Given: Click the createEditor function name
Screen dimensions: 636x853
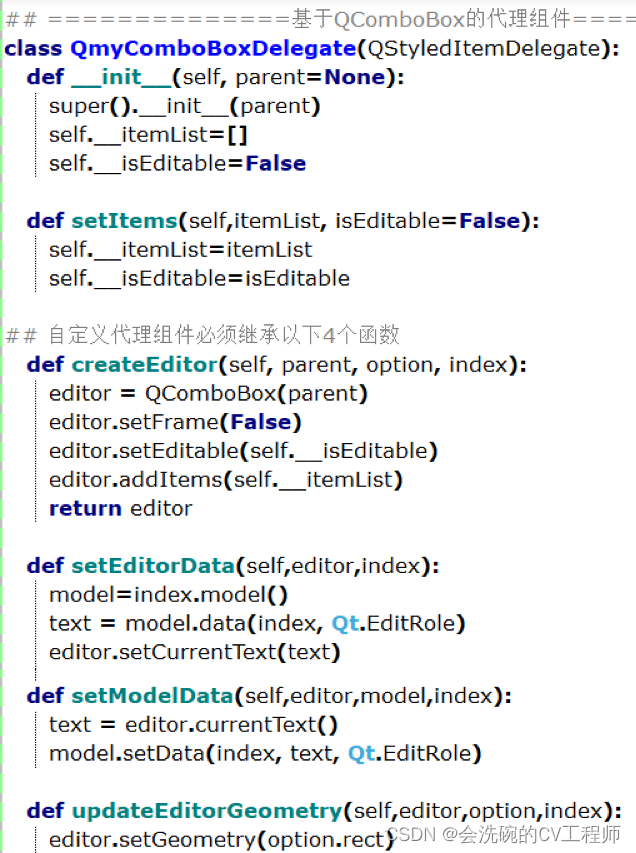Looking at the screenshot, I should tap(145, 365).
